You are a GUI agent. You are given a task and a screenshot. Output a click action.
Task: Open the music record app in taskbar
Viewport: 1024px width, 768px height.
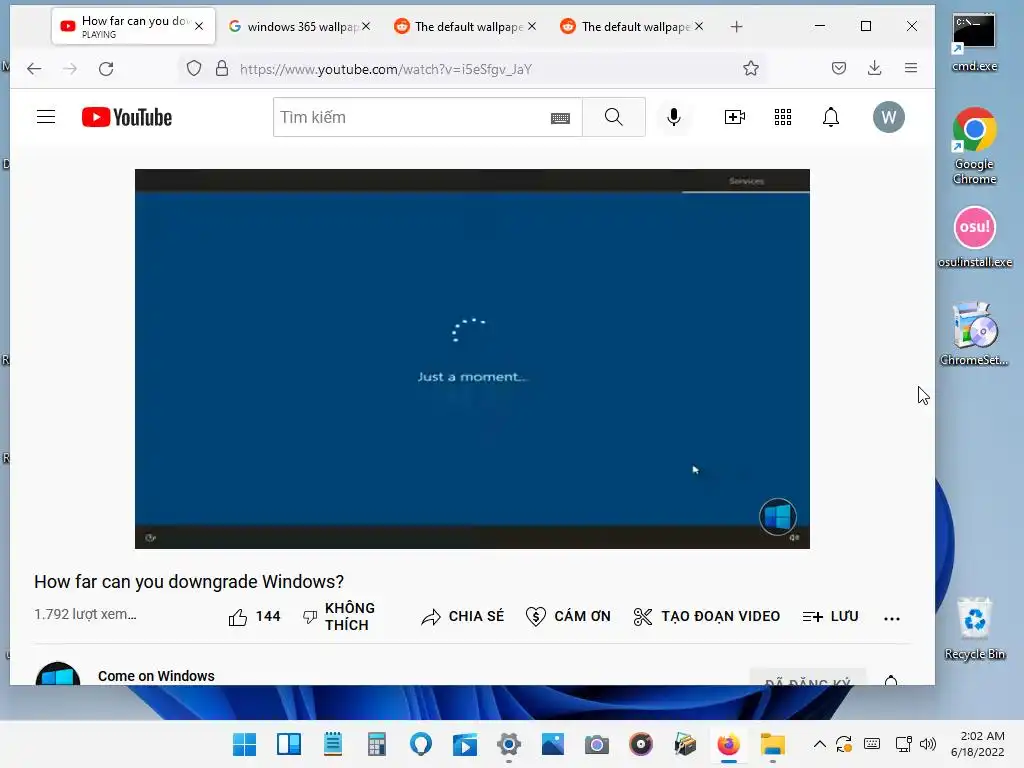[x=641, y=744]
